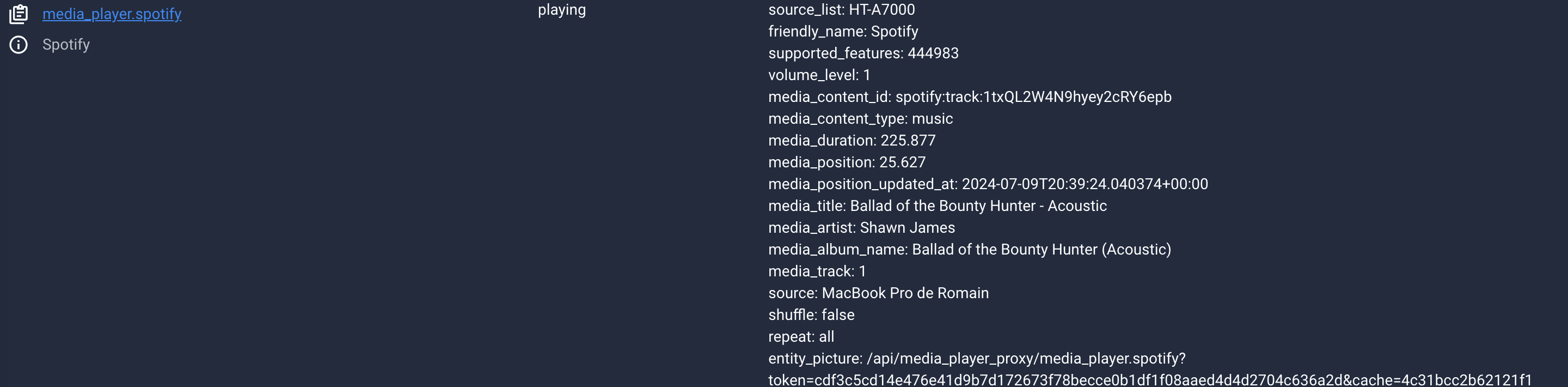Select the friendly_name Spotify attribute line
Screen dimensions: 1568x387
coord(843,32)
